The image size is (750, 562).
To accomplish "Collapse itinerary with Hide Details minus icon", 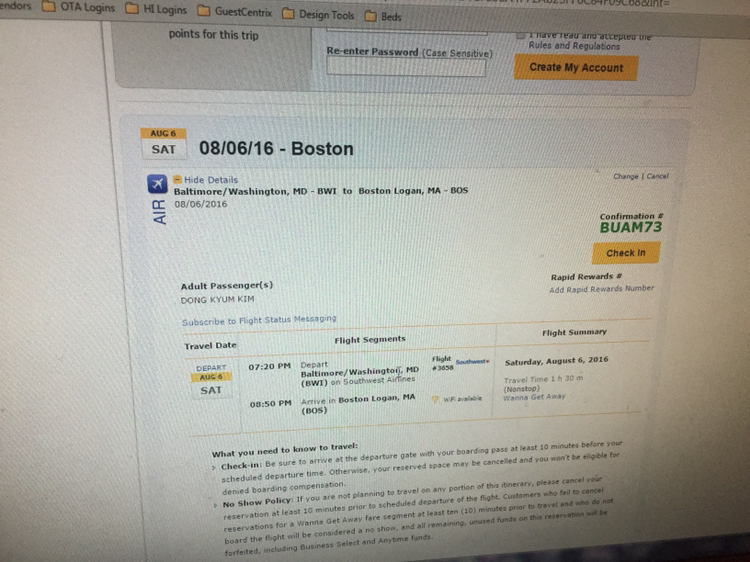I will 177,179.
